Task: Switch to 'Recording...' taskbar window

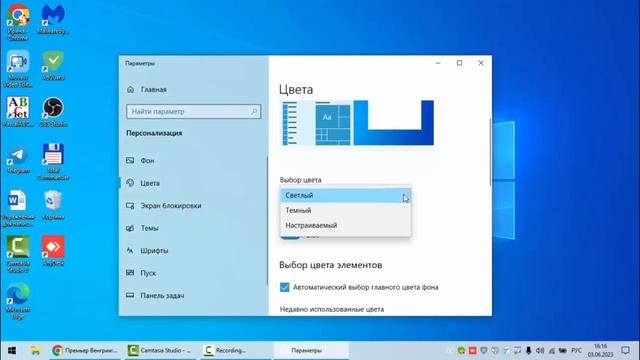Action: coord(236,351)
